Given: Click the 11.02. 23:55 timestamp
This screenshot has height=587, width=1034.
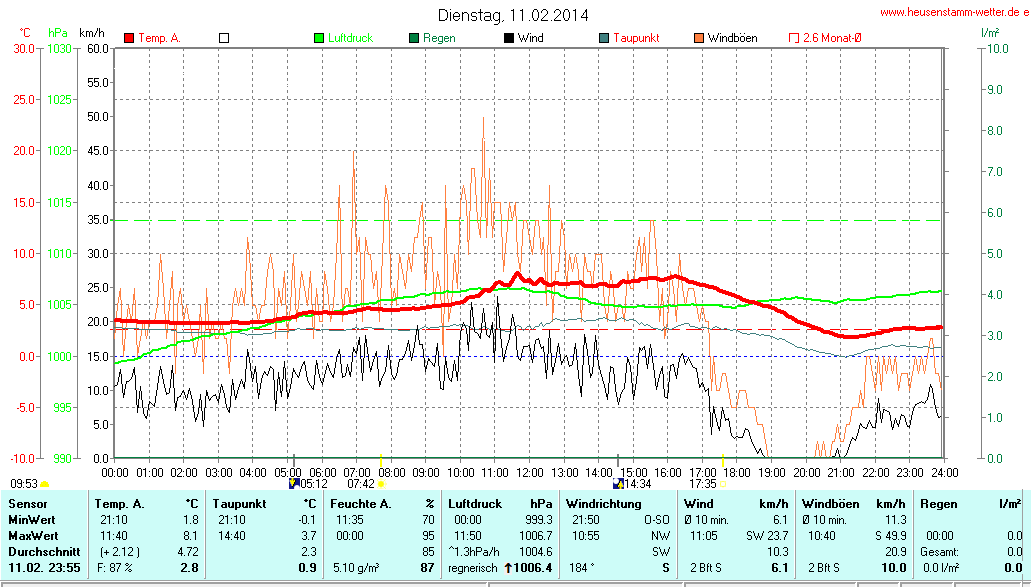Looking at the screenshot, I should (44, 568).
